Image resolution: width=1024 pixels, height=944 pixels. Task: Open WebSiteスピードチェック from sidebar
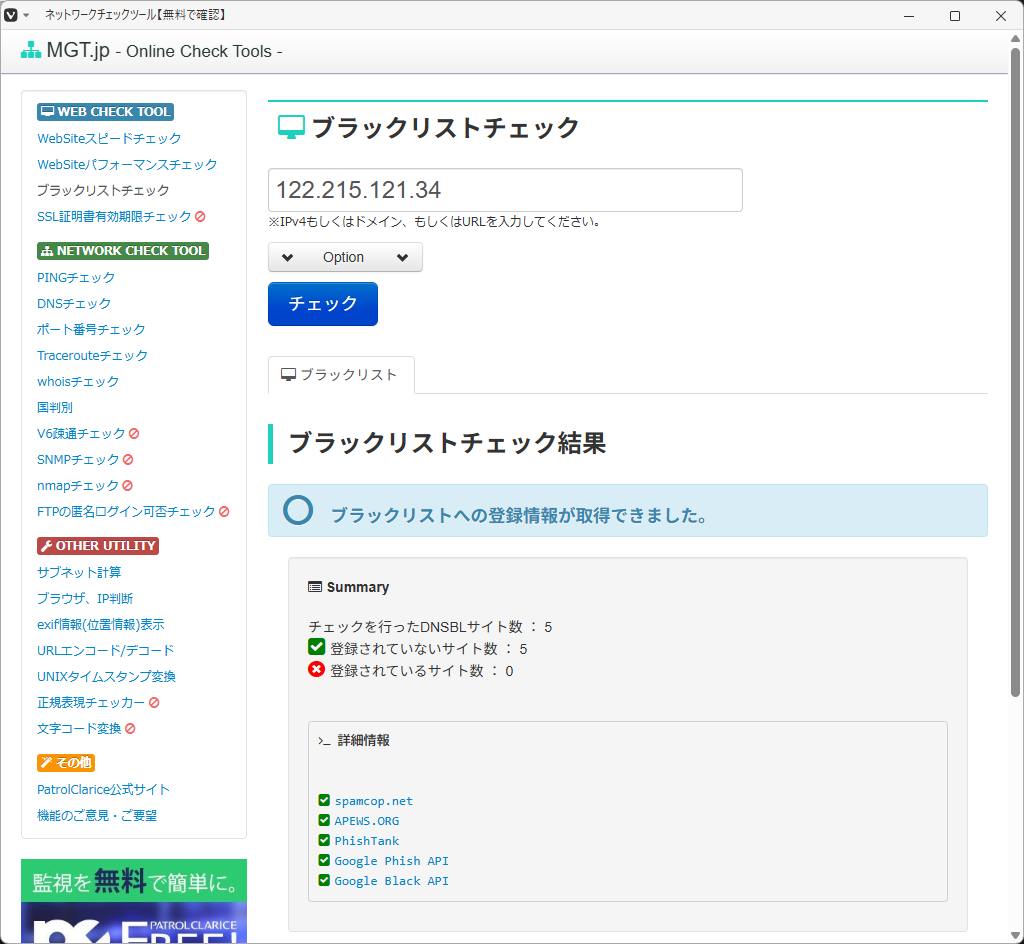[x=109, y=138]
